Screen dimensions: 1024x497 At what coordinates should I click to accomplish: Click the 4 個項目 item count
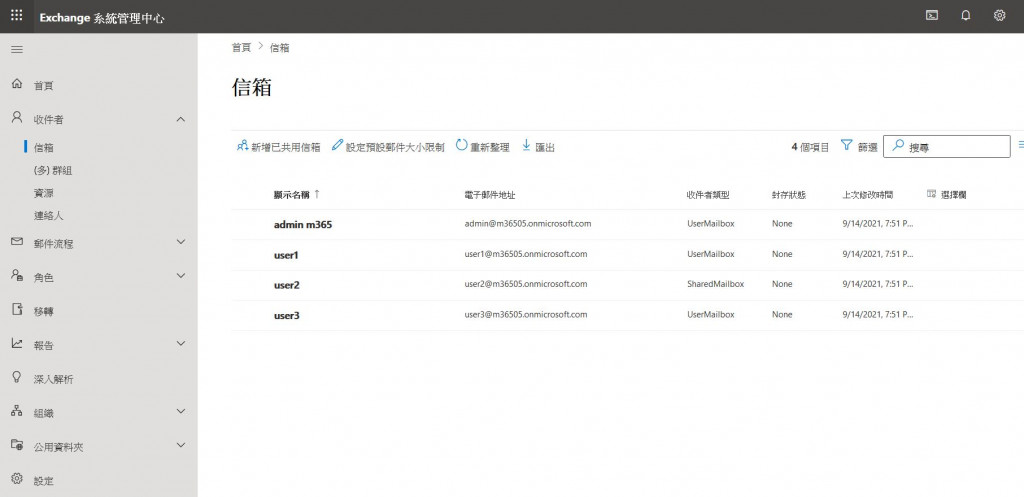pos(810,148)
